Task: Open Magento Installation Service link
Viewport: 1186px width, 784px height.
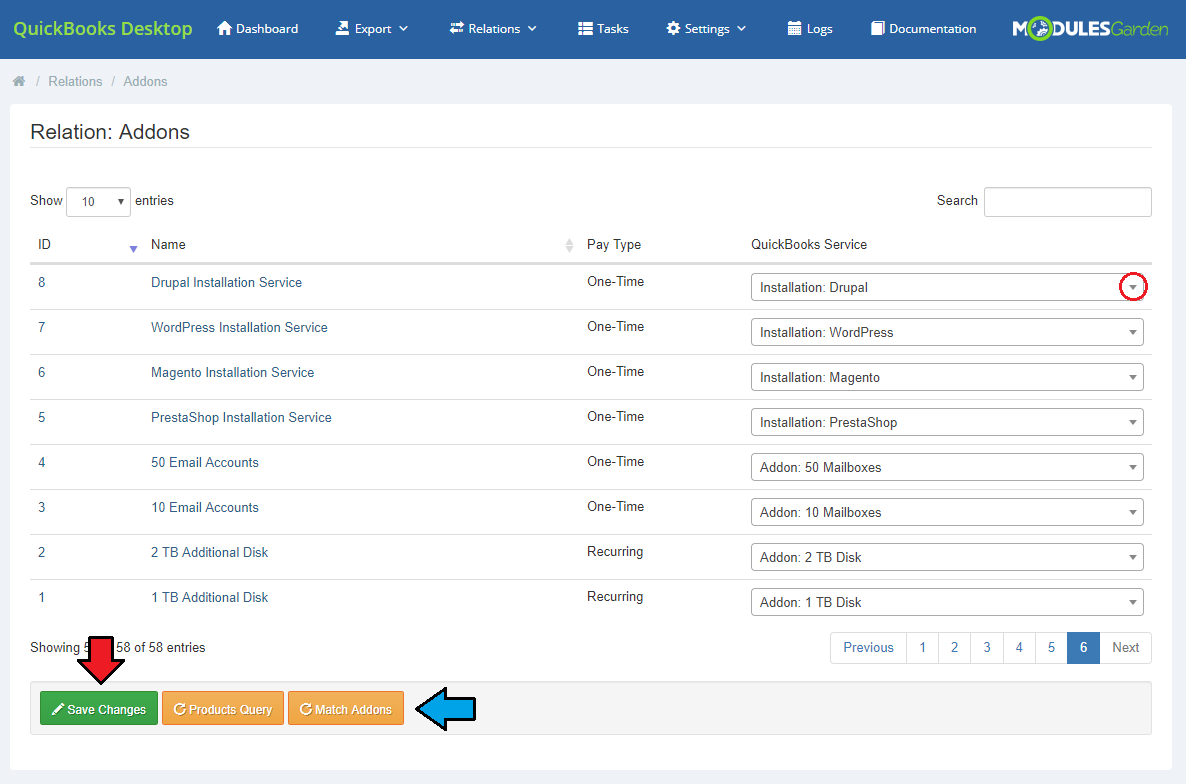Action: point(232,372)
